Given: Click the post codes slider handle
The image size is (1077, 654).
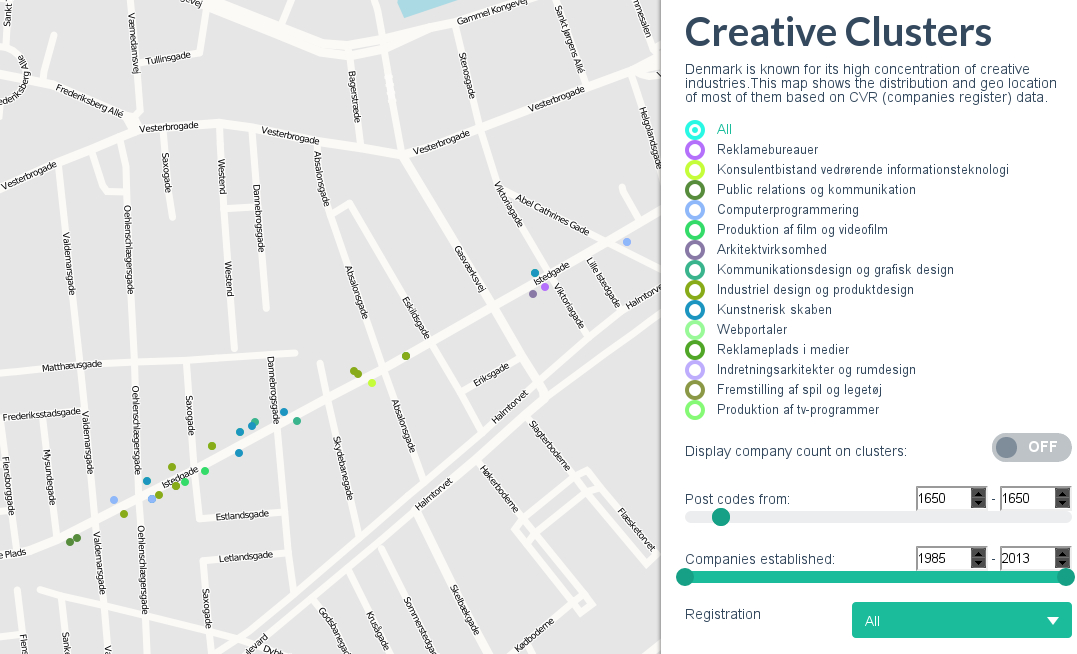Looking at the screenshot, I should coord(720,517).
